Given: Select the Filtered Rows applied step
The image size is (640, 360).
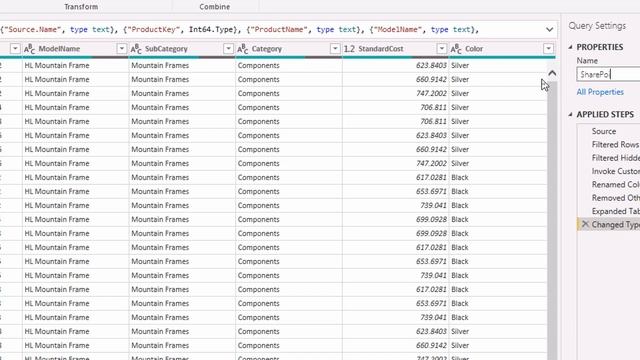Looking at the screenshot, I should click(x=615, y=144).
